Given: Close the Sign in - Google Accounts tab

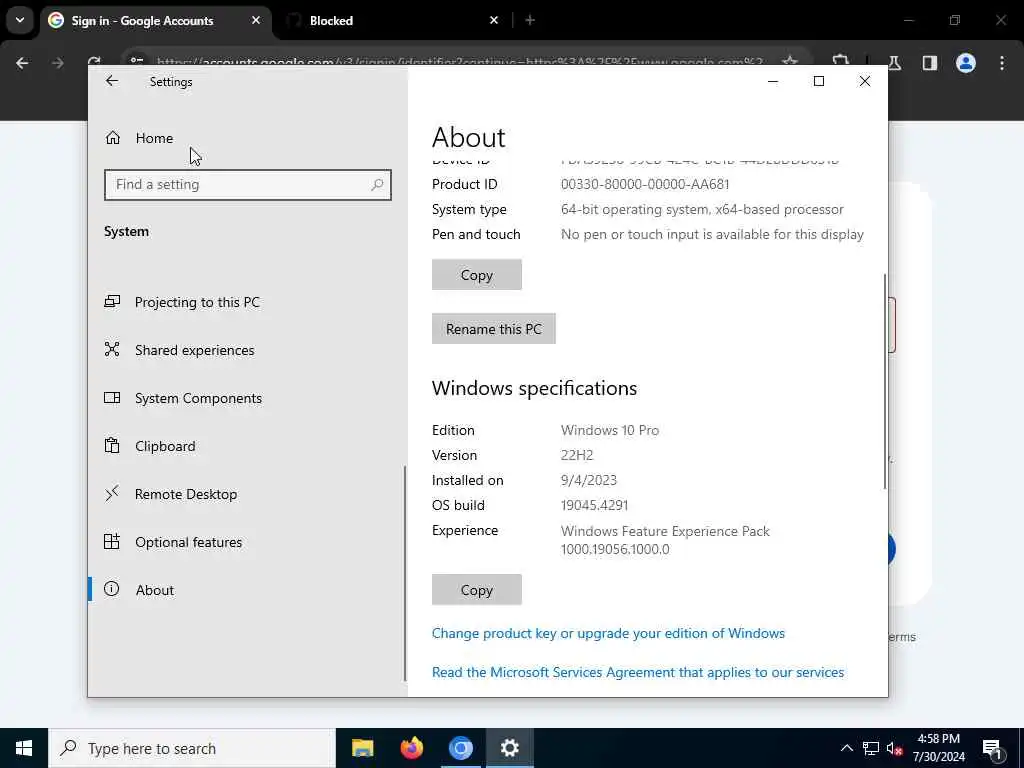Looking at the screenshot, I should (256, 20).
